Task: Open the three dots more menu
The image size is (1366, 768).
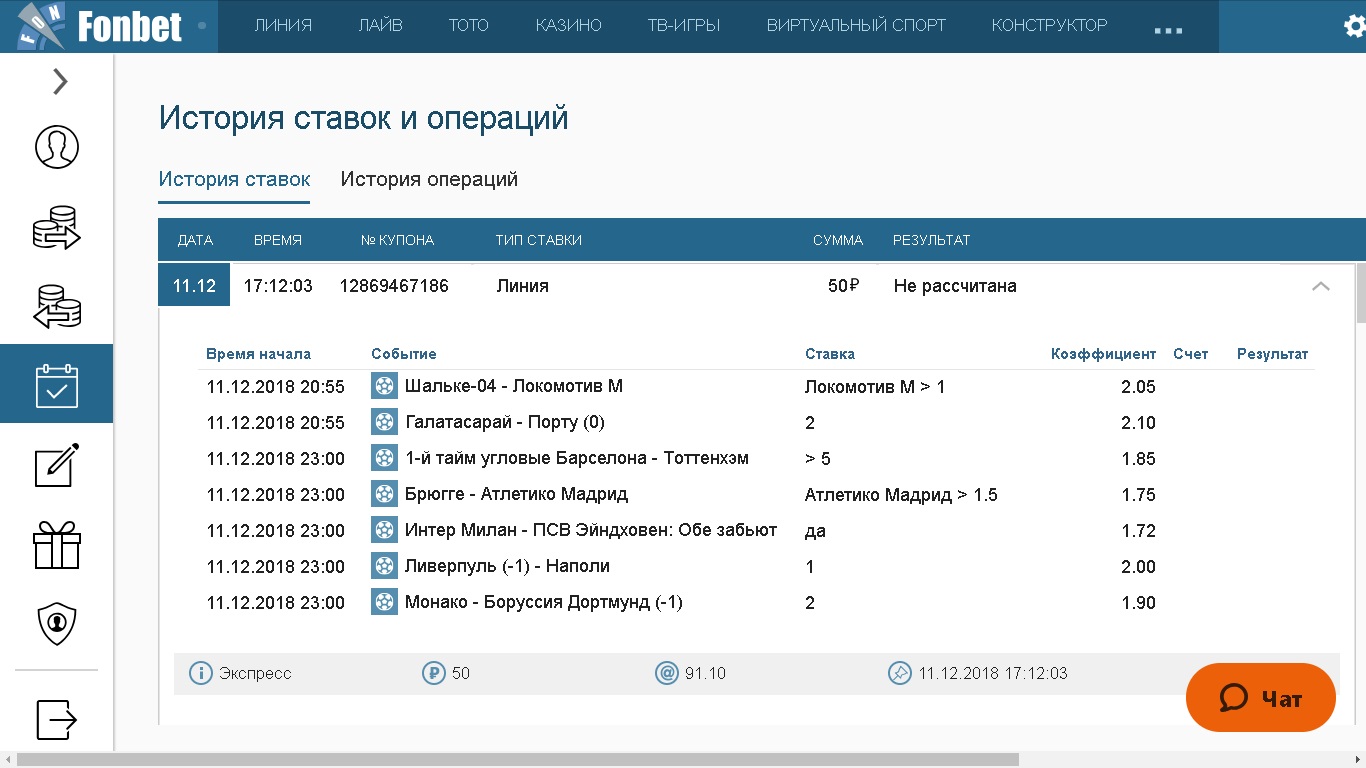Action: 1168,30
